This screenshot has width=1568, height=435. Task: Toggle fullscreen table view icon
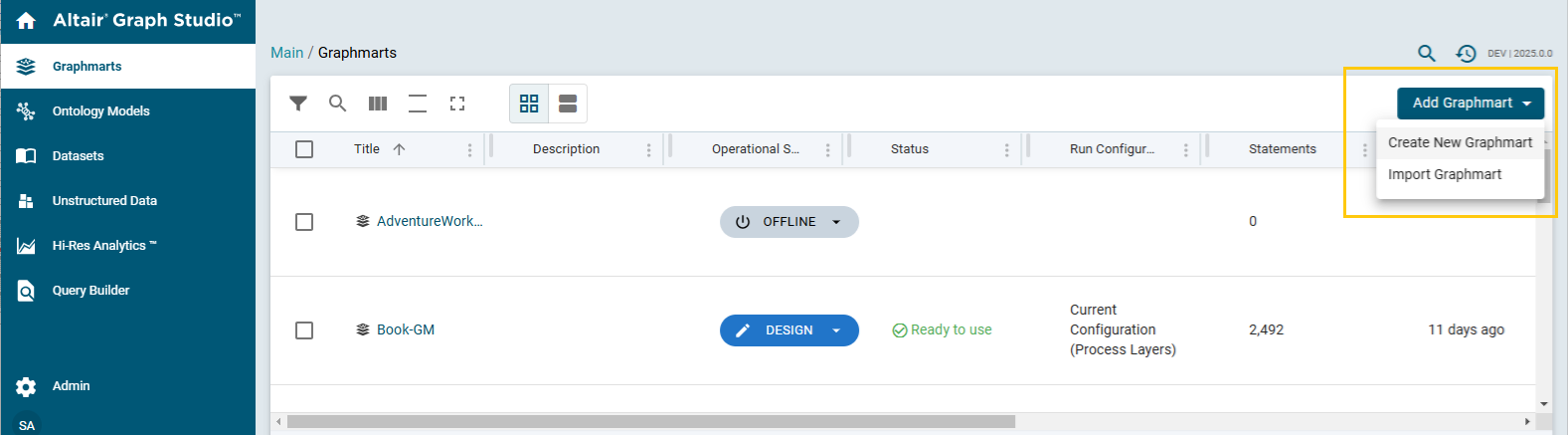tap(457, 104)
